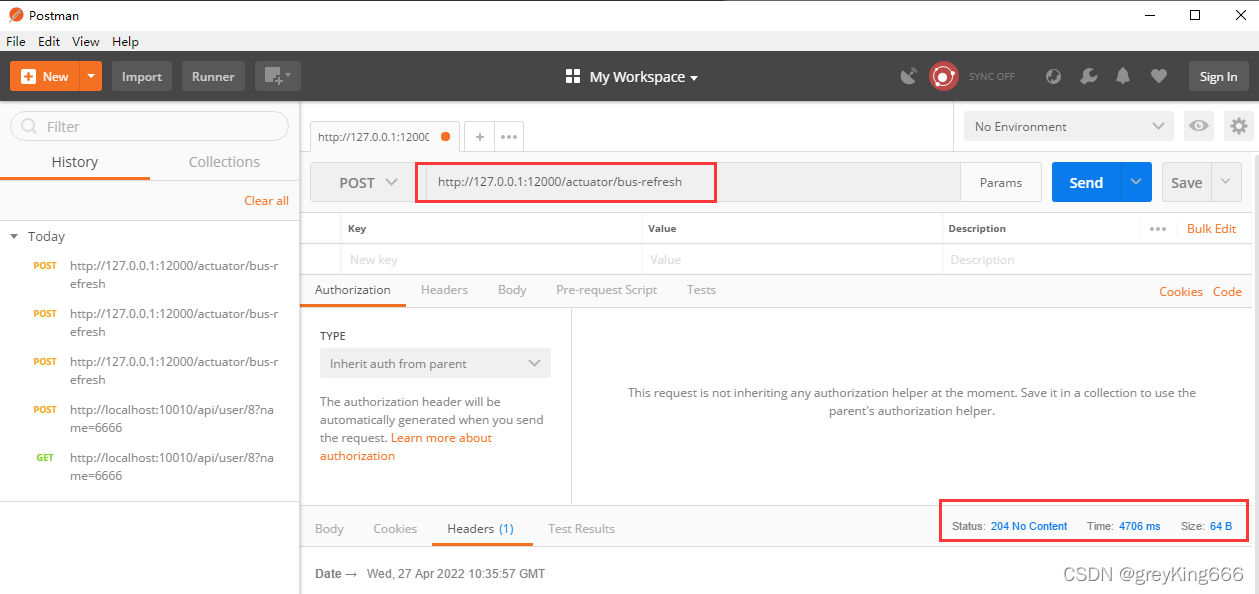Switch to the Tests tab
This screenshot has height=594, width=1259.
coord(701,290)
